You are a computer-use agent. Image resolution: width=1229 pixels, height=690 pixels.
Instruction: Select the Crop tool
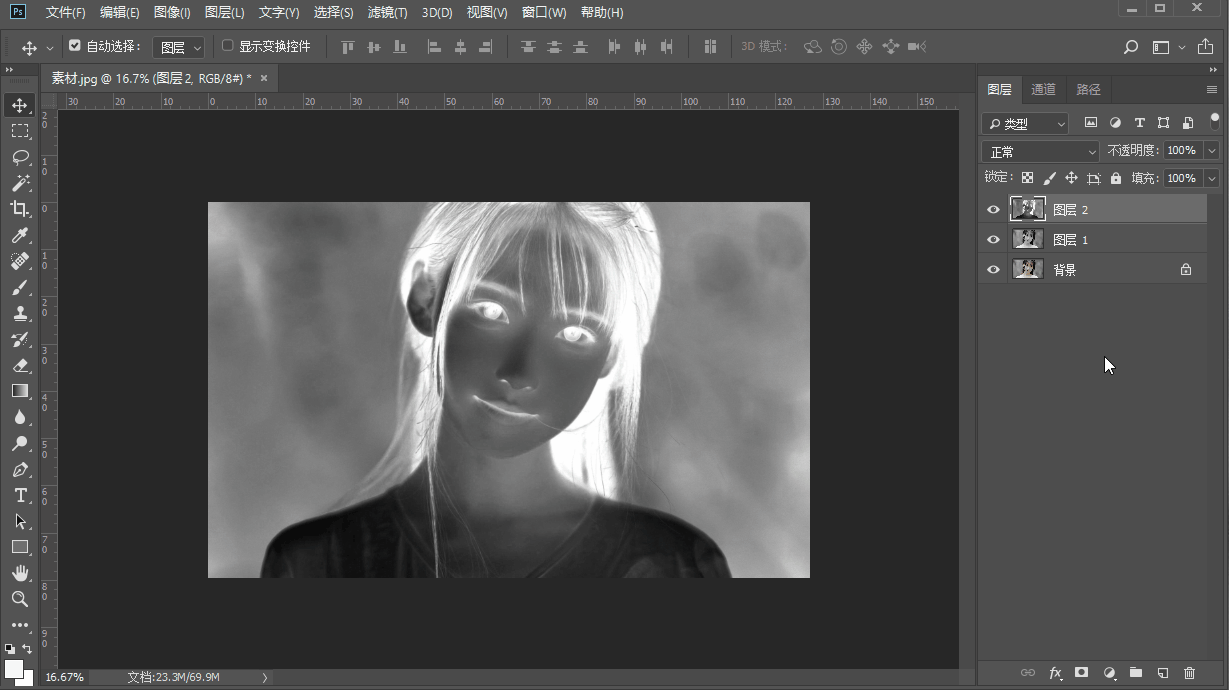pos(20,209)
